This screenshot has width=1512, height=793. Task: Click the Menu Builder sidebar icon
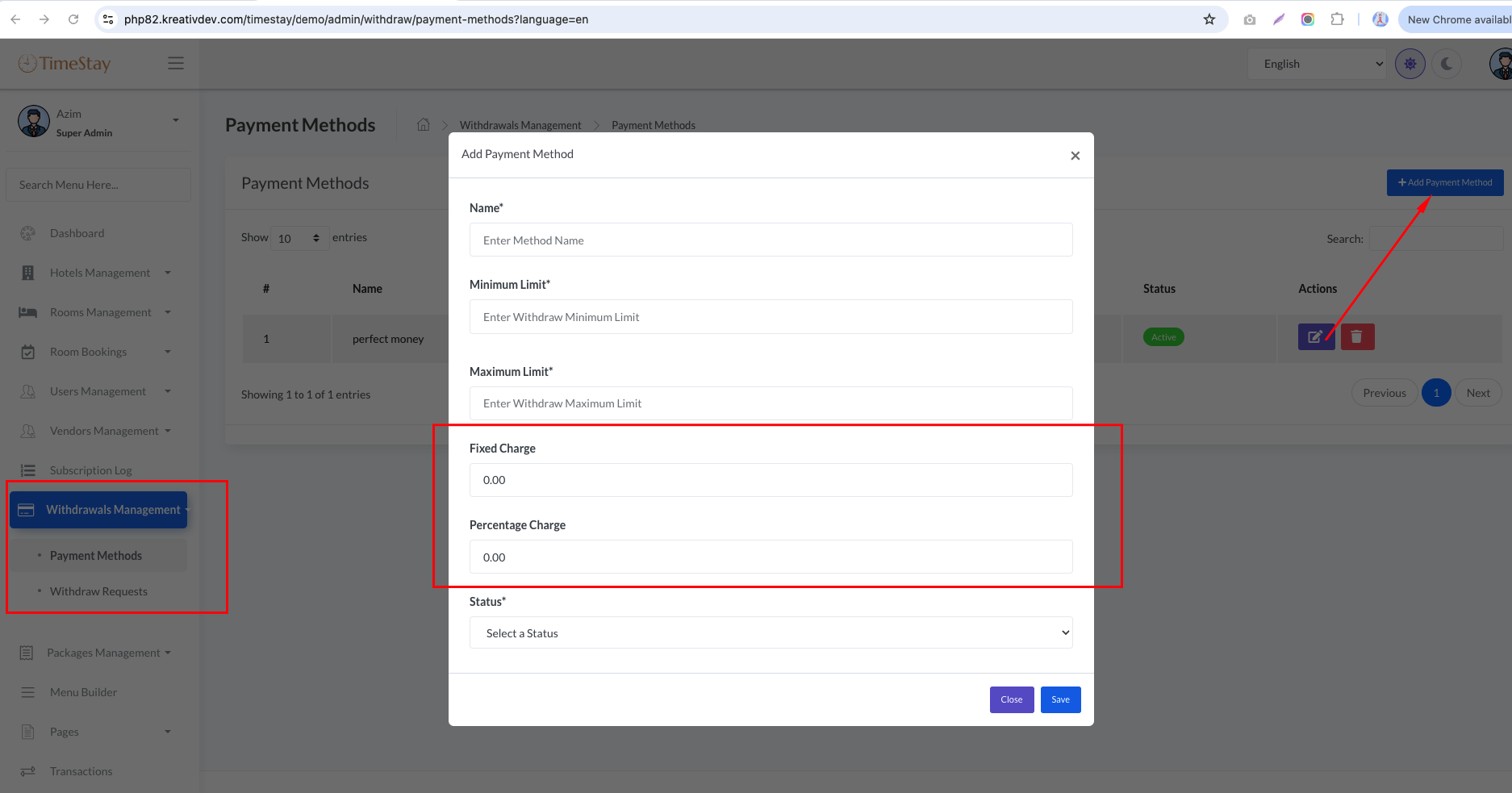tap(28, 692)
